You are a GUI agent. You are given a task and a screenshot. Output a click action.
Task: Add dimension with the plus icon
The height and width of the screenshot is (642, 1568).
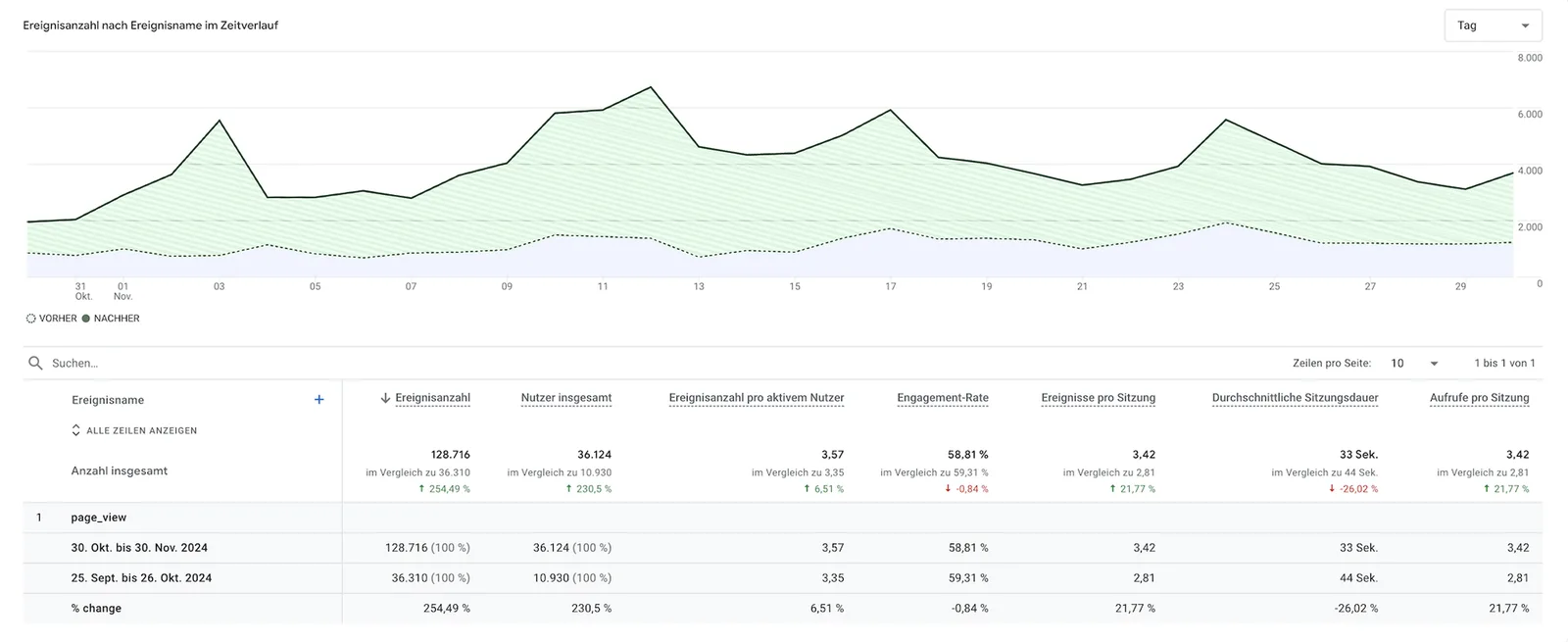318,399
